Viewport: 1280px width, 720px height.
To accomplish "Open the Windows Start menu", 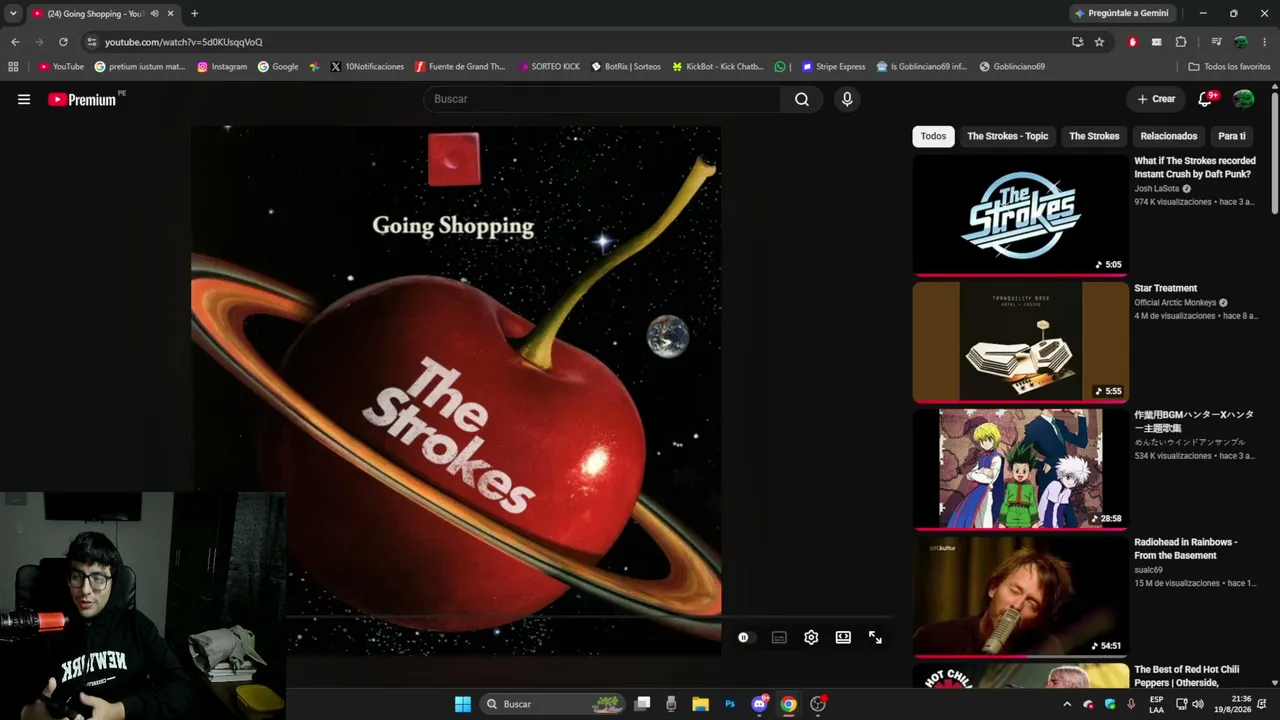I will (463, 704).
